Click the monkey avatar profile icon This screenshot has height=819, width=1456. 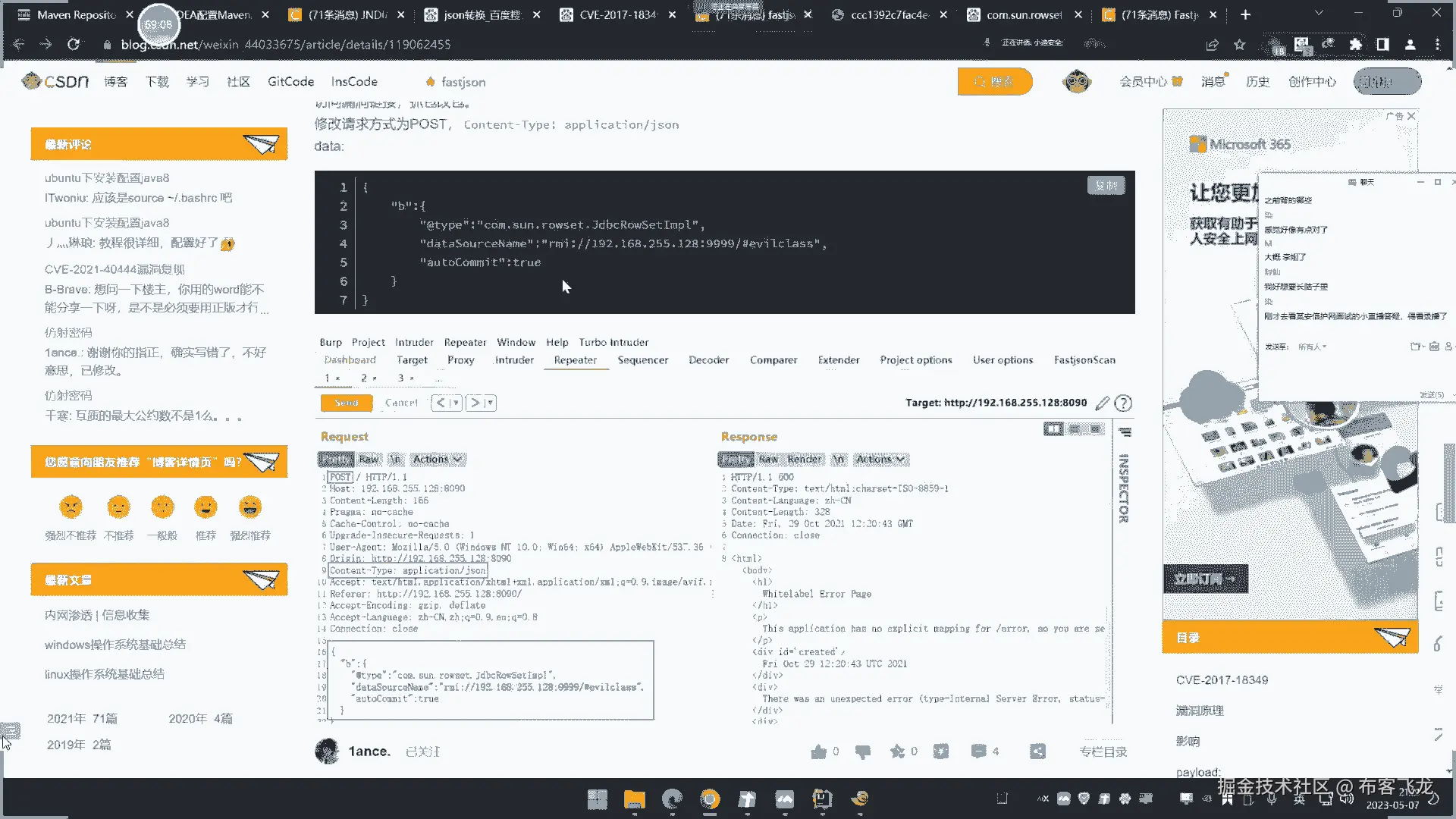pyautogui.click(x=1077, y=81)
